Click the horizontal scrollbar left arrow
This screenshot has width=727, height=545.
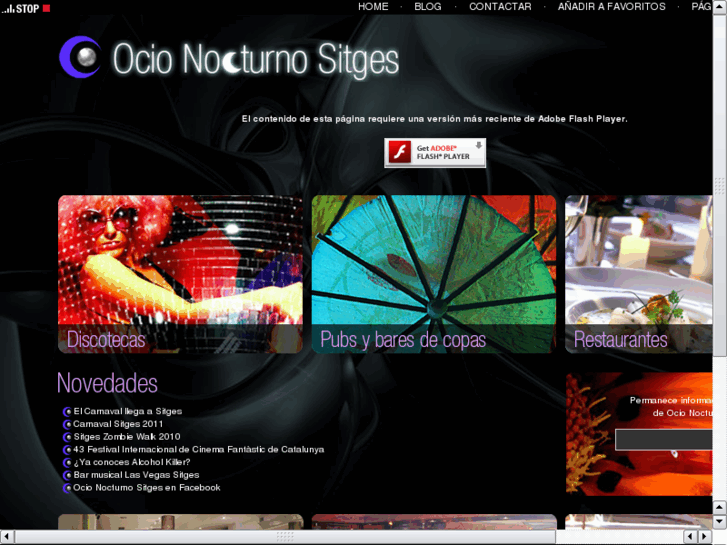[7, 537]
